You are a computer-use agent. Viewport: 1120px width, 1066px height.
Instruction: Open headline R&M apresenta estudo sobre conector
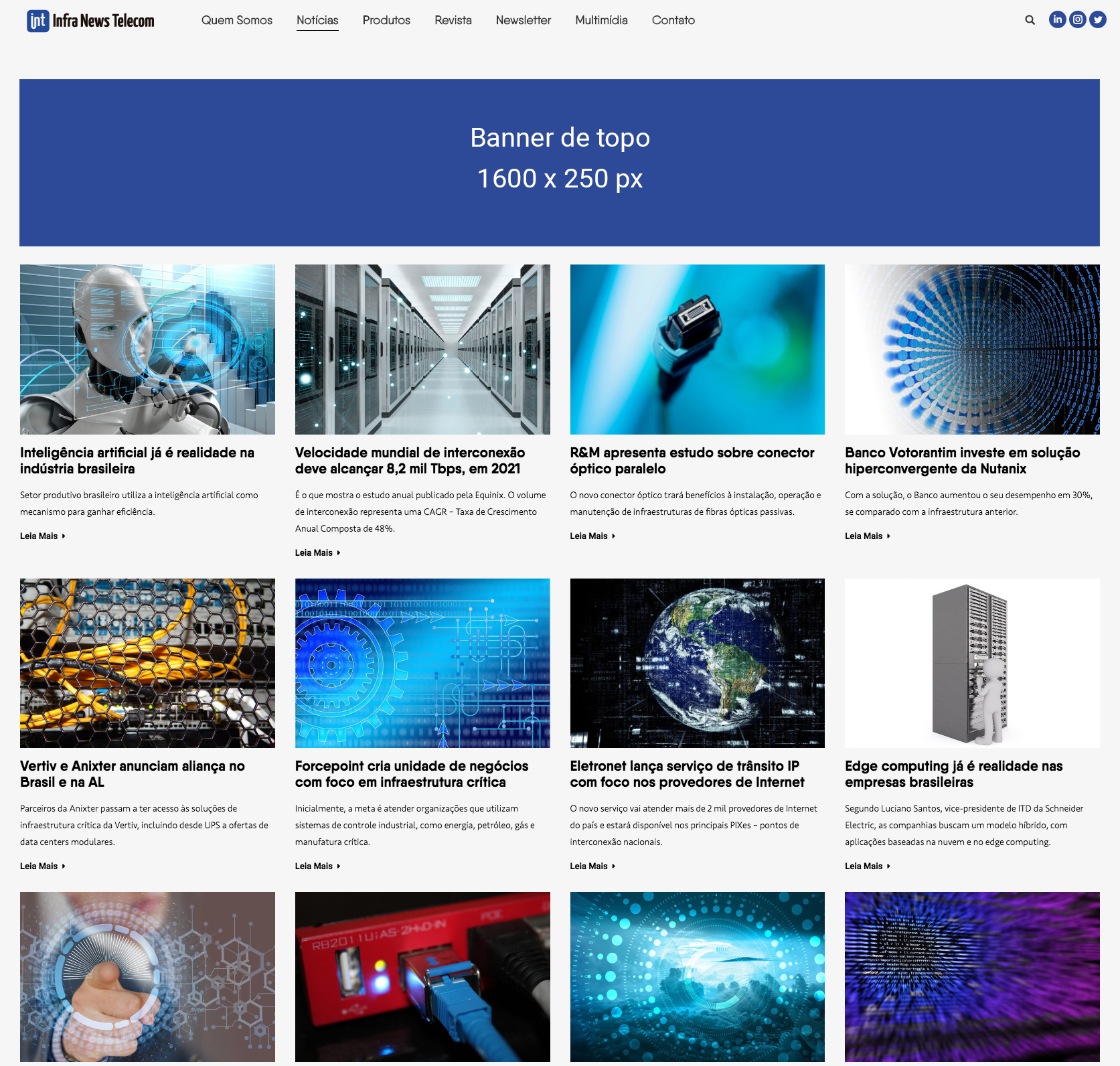692,461
